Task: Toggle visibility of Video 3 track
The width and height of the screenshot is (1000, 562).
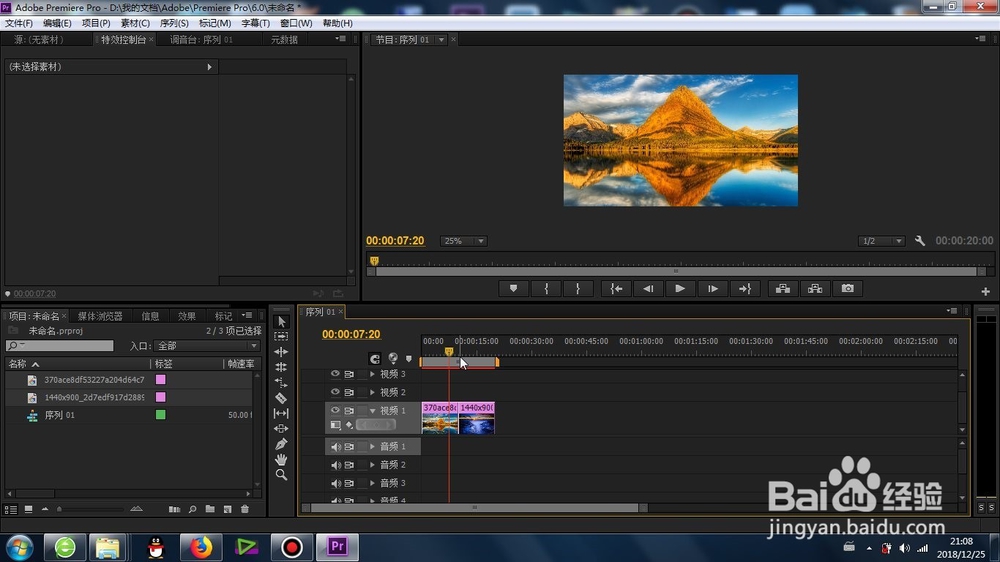Action: pos(335,374)
